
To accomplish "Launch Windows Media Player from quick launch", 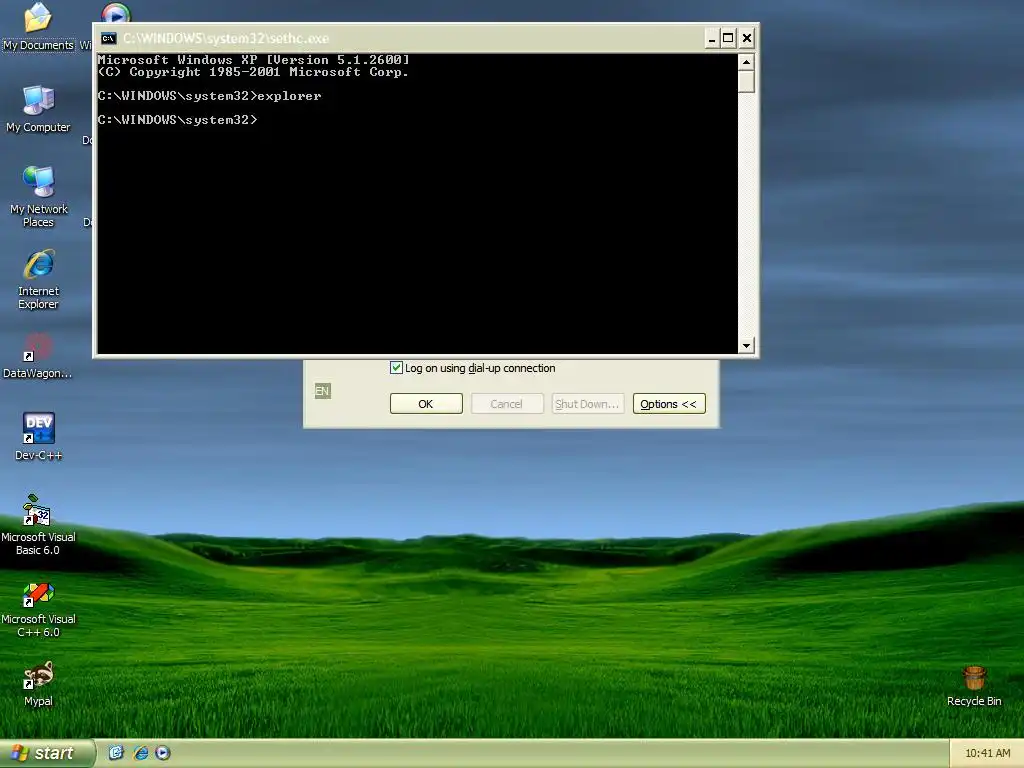I will pyautogui.click(x=163, y=753).
